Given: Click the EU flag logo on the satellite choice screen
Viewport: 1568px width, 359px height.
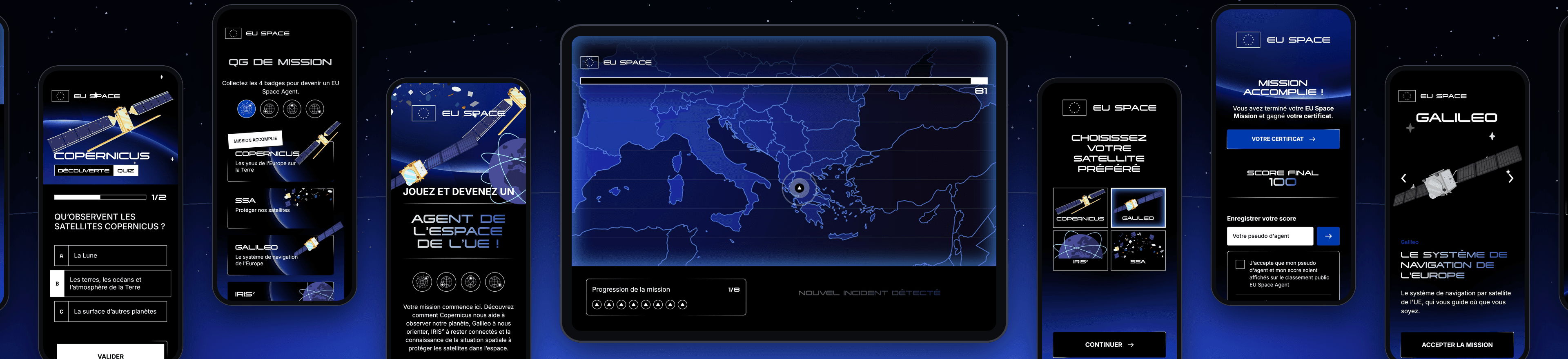Looking at the screenshot, I should tap(1074, 108).
